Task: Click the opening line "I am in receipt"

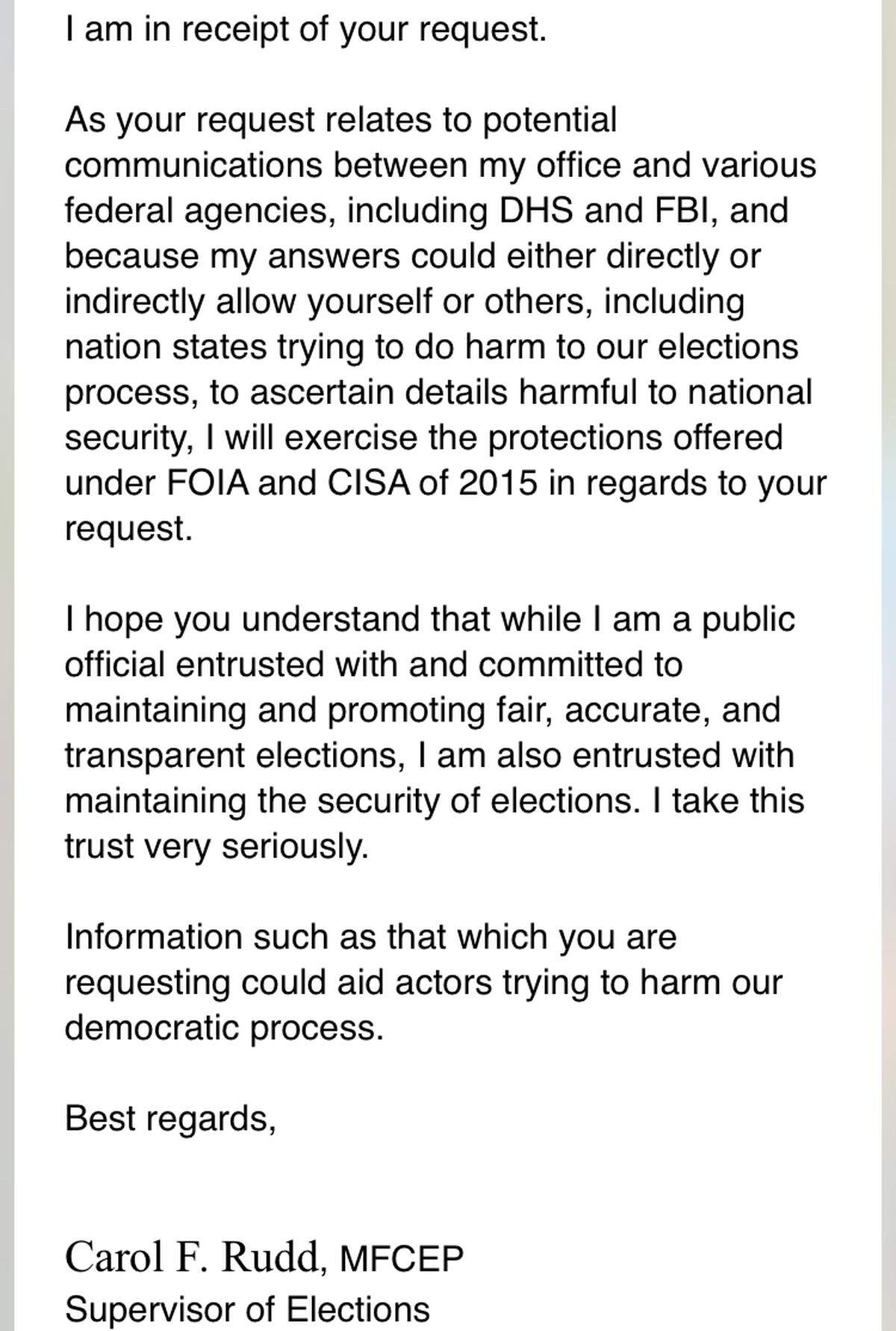Action: [x=305, y=29]
